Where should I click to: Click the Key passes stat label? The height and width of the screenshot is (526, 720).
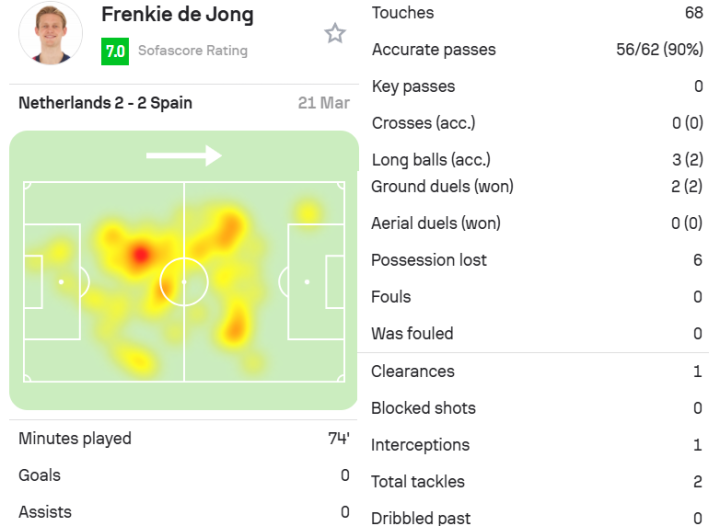point(413,87)
